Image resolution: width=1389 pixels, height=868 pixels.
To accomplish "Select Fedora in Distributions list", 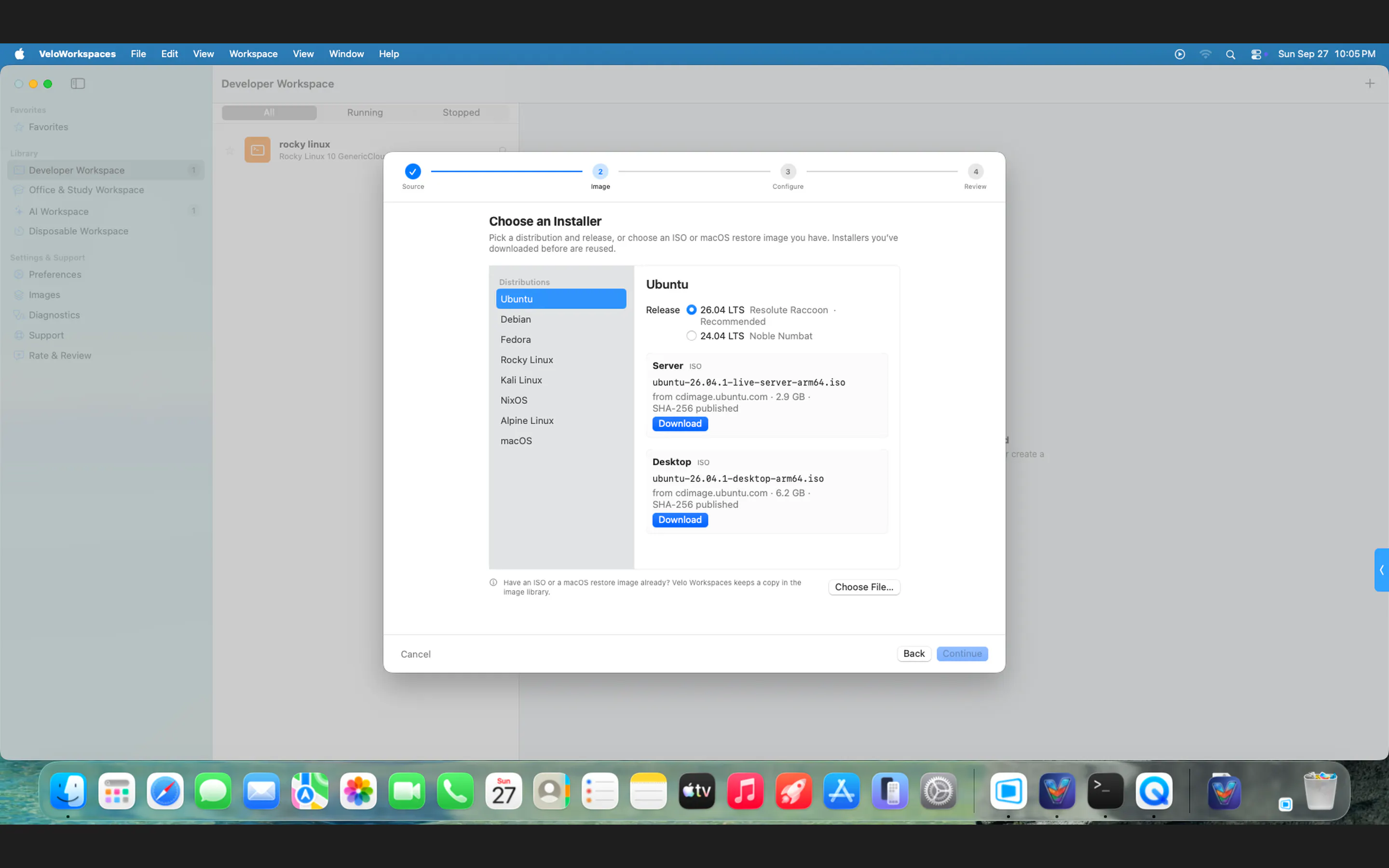I will pyautogui.click(x=561, y=339).
